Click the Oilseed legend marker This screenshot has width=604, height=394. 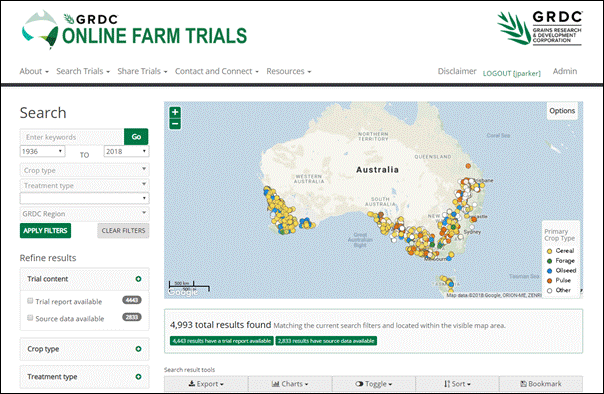click(x=549, y=271)
